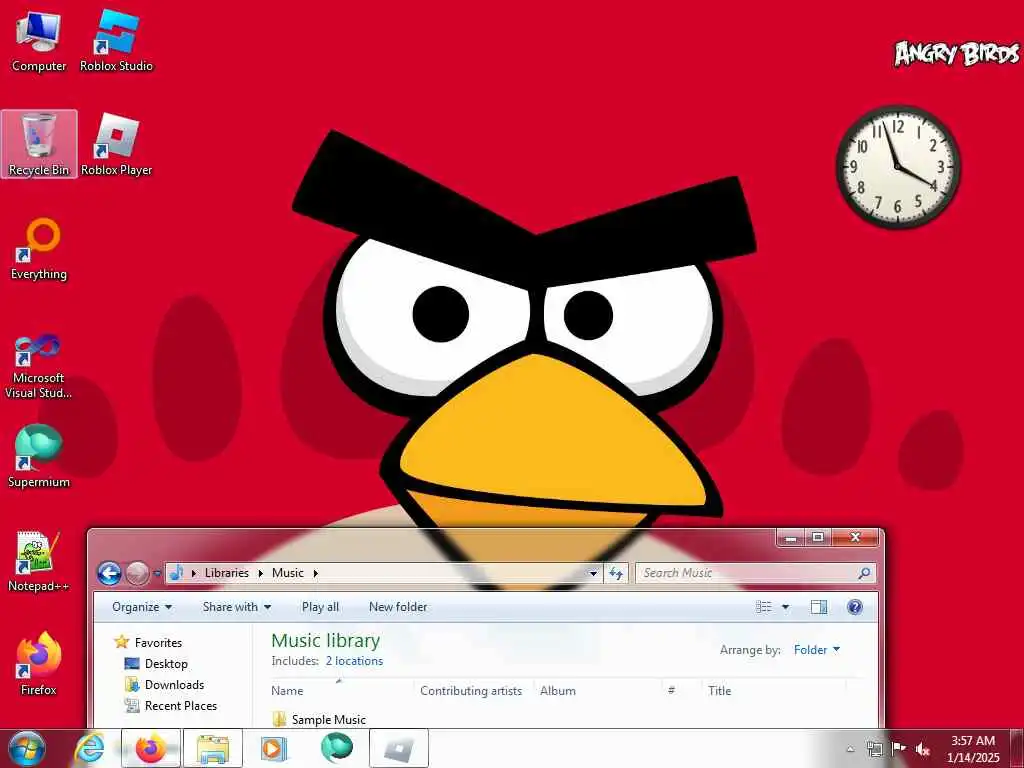This screenshot has width=1024, height=768.
Task: Open the Arrange by Folder dropdown
Action: pyautogui.click(x=817, y=650)
